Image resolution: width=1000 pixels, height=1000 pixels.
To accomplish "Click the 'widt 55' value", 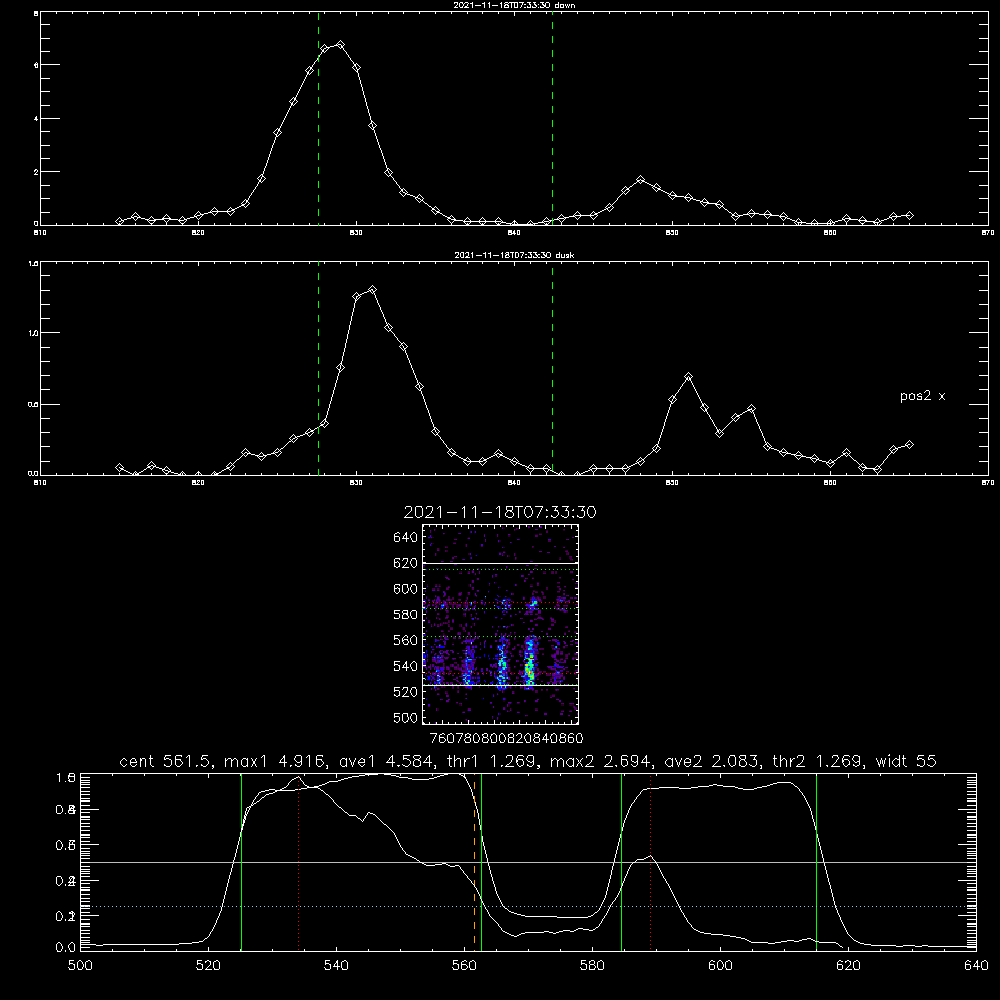I will click(x=906, y=761).
